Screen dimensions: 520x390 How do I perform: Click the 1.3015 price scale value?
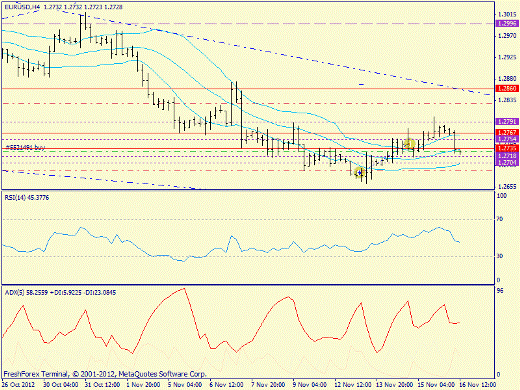(507, 14)
